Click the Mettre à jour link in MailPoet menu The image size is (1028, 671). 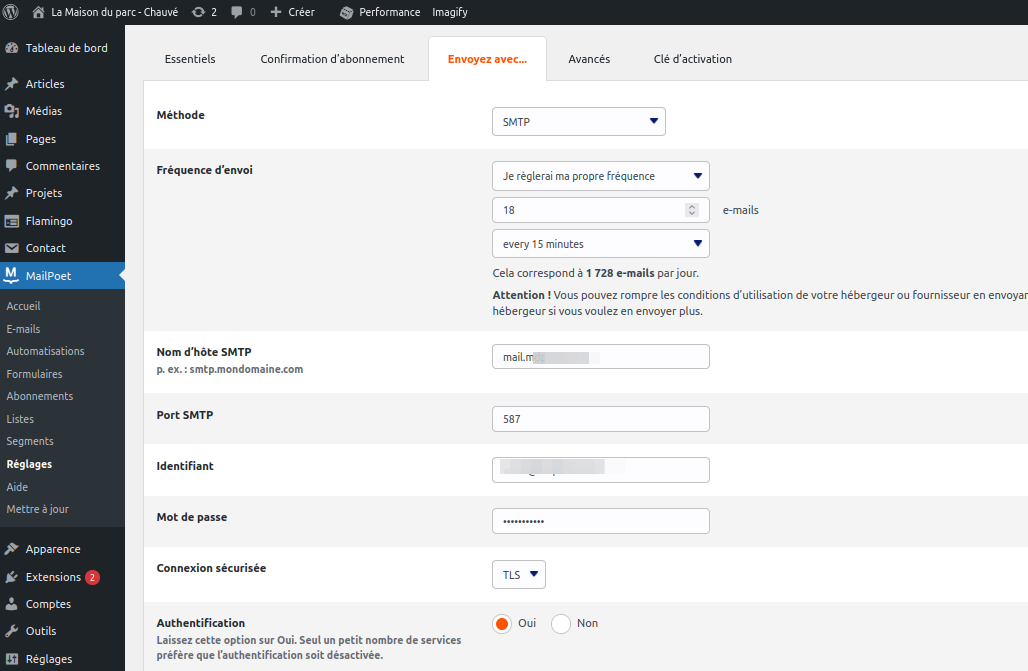(x=38, y=509)
